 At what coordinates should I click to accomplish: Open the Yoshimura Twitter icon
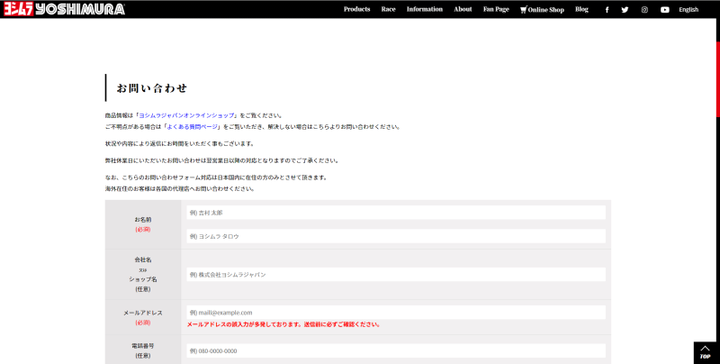point(624,10)
